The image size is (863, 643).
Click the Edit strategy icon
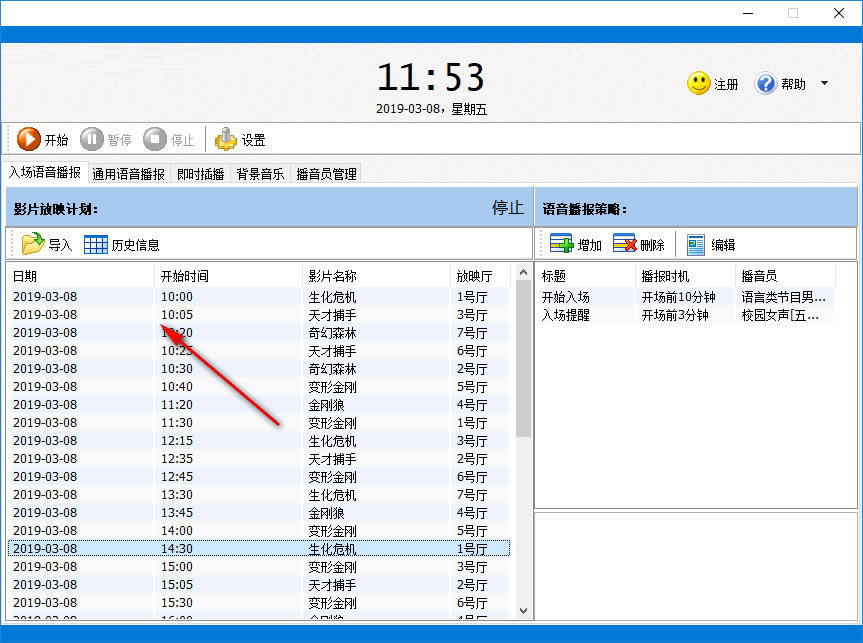[696, 244]
